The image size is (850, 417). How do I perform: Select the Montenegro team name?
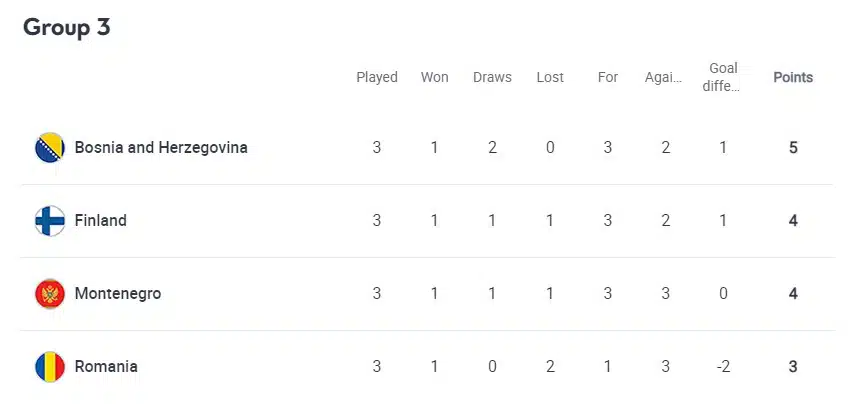point(118,294)
